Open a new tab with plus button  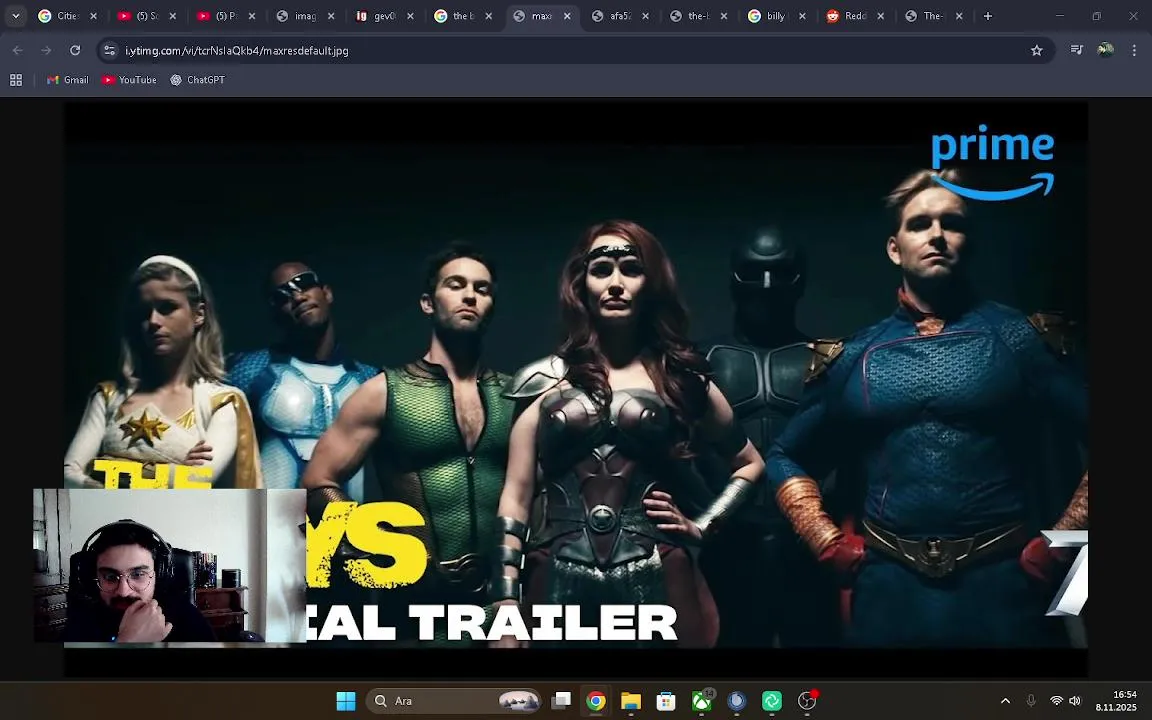(987, 16)
